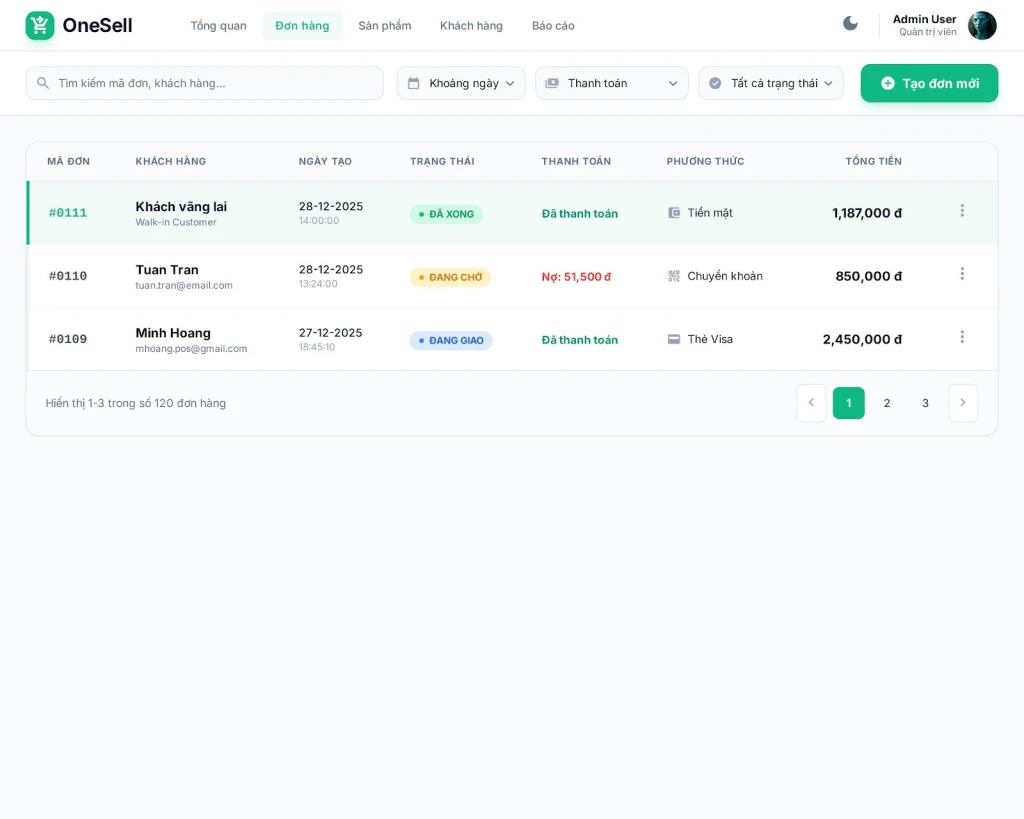Screen dimensions: 1024x819
Task: Open the Admin User profile avatar
Action: tap(982, 26)
